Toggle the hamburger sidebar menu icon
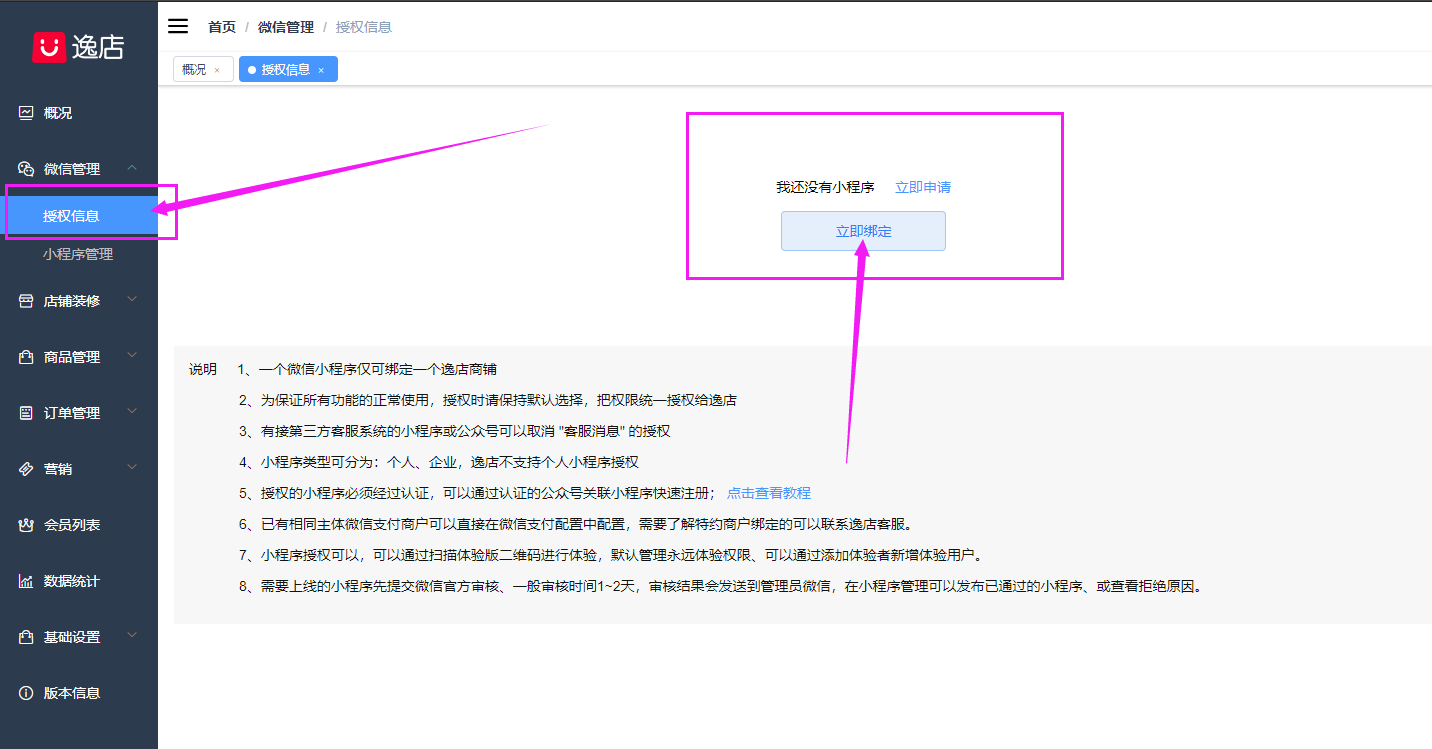This screenshot has height=749, width=1432. tap(178, 26)
